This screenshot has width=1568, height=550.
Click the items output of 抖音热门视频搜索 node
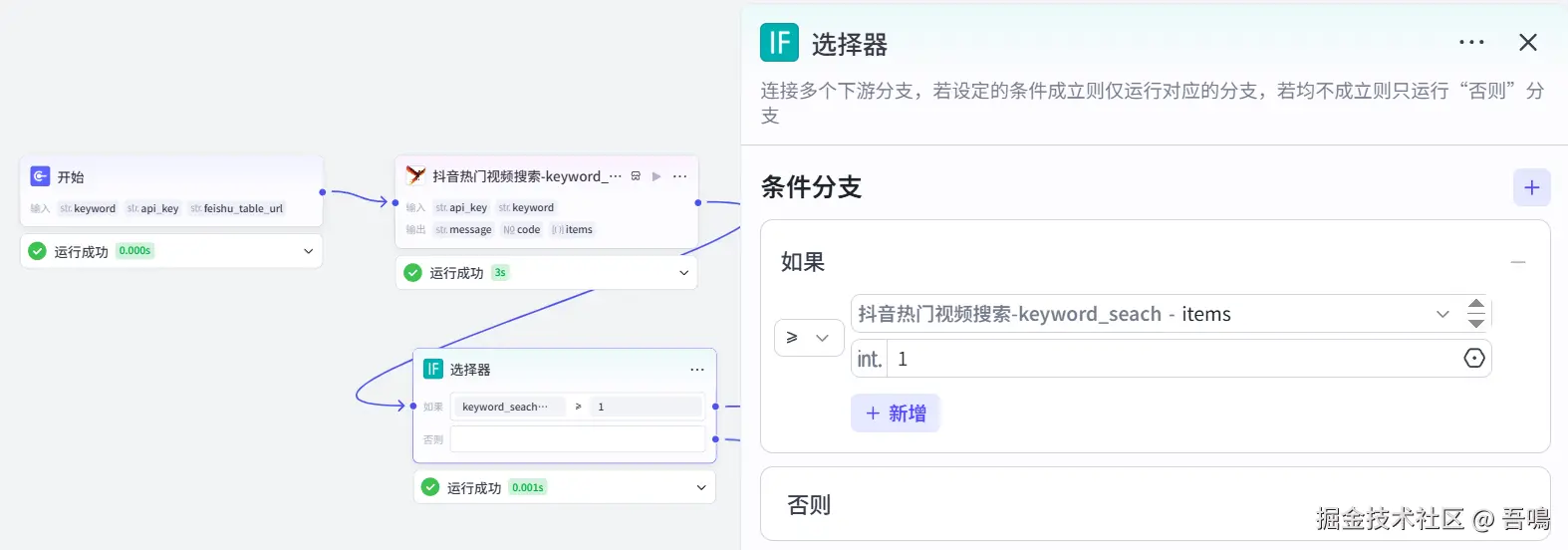pos(573,229)
